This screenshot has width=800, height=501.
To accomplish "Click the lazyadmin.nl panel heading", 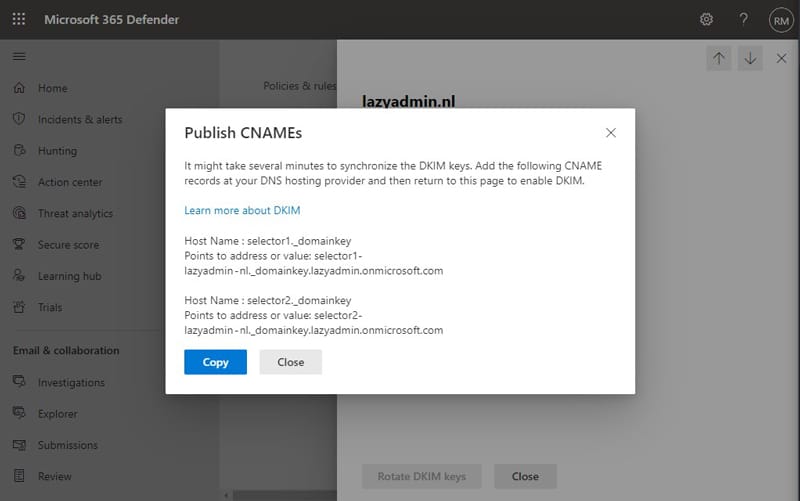I will (408, 101).
